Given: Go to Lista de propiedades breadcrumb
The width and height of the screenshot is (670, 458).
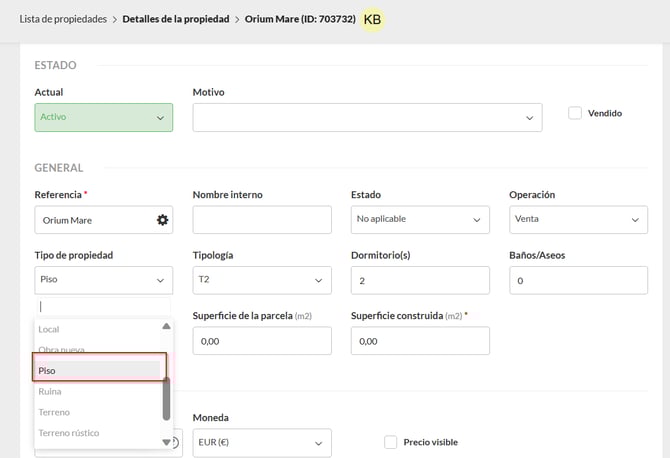Looking at the screenshot, I should click(x=63, y=19).
